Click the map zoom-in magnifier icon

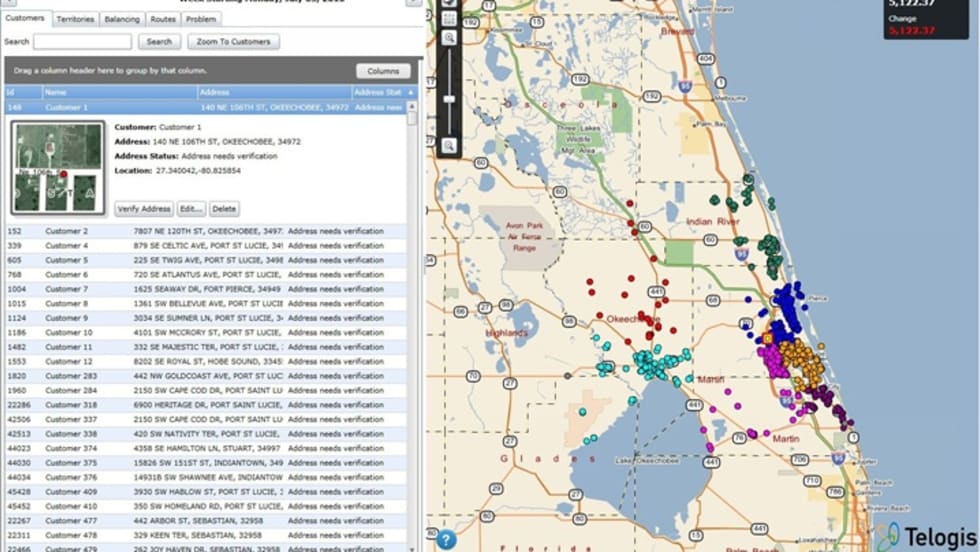click(x=449, y=37)
